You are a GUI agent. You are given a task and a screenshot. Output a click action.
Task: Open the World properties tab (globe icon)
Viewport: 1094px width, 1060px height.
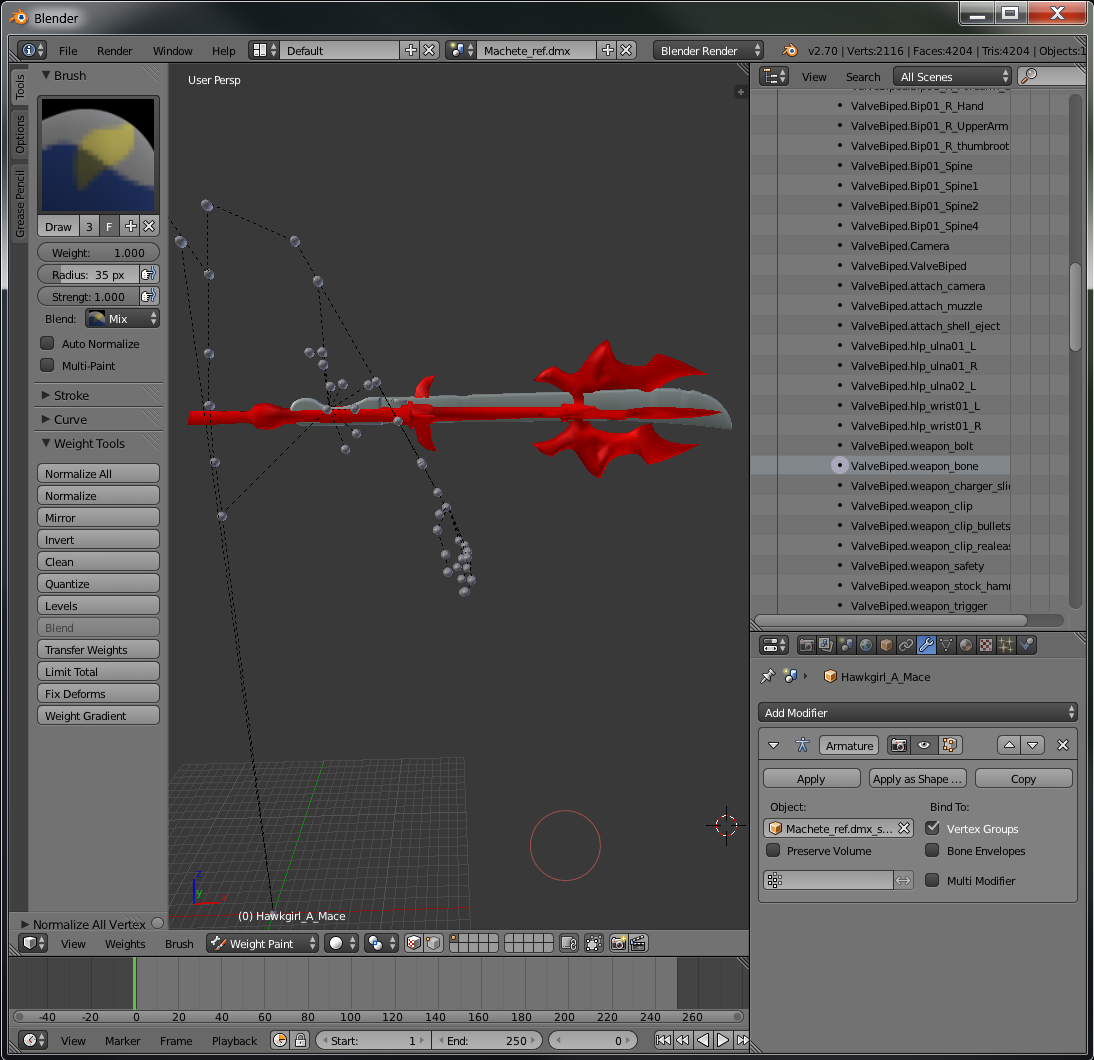[x=866, y=645]
